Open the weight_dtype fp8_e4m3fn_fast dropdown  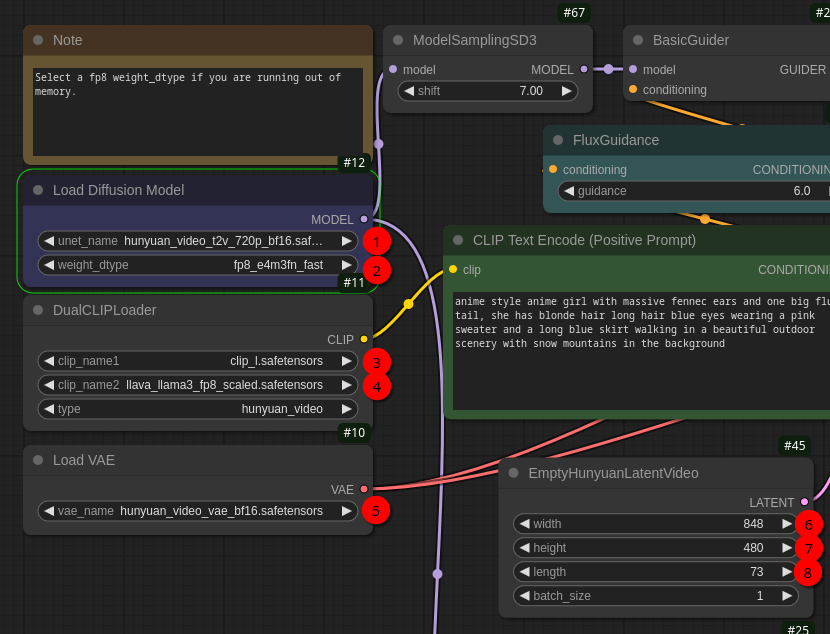tap(198, 265)
